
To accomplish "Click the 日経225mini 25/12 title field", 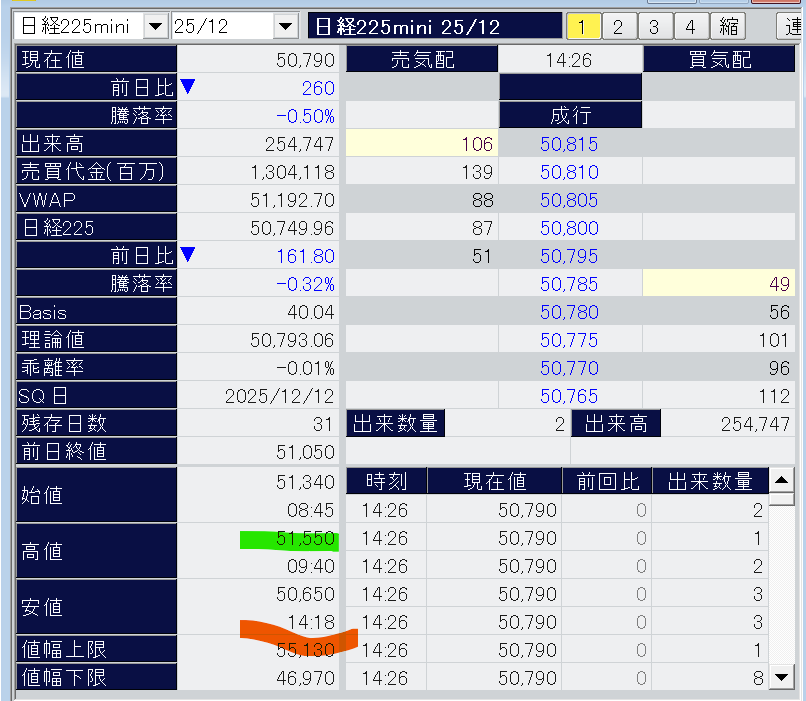I will [434, 26].
